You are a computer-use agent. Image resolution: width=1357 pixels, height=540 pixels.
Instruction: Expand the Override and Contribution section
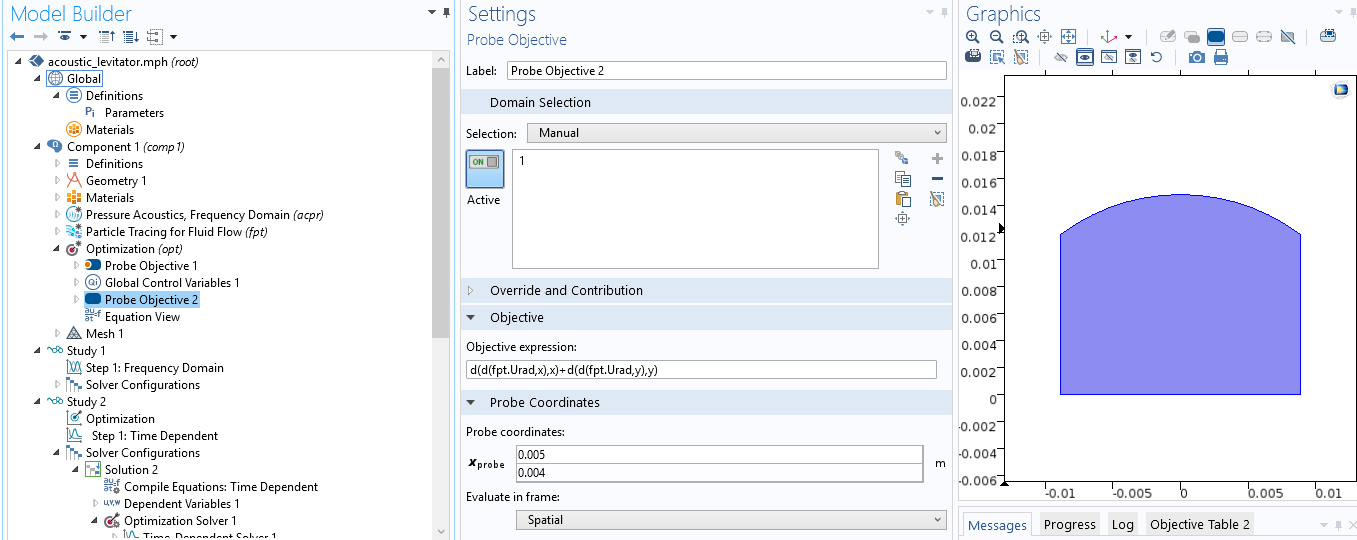click(566, 291)
